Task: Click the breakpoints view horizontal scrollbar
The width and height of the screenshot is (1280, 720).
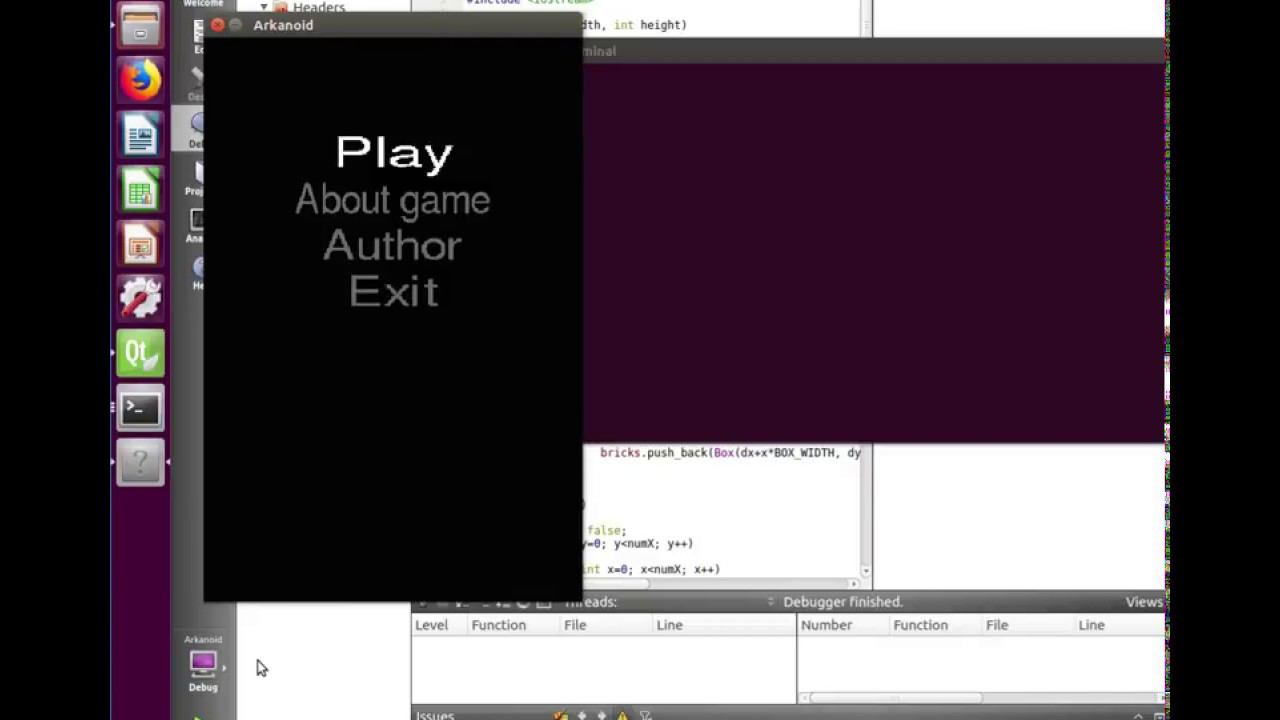Action: point(895,698)
